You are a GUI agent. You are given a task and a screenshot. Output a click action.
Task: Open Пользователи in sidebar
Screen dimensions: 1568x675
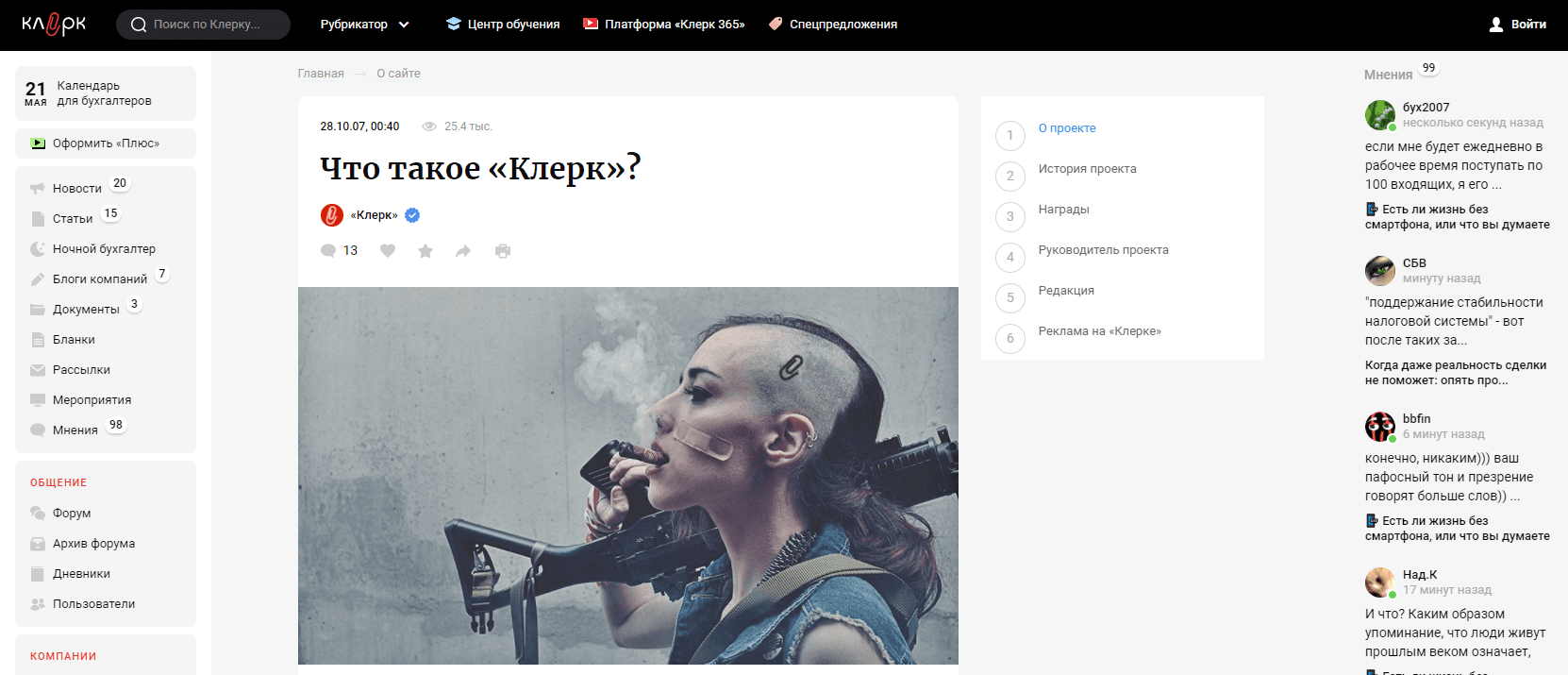point(93,603)
